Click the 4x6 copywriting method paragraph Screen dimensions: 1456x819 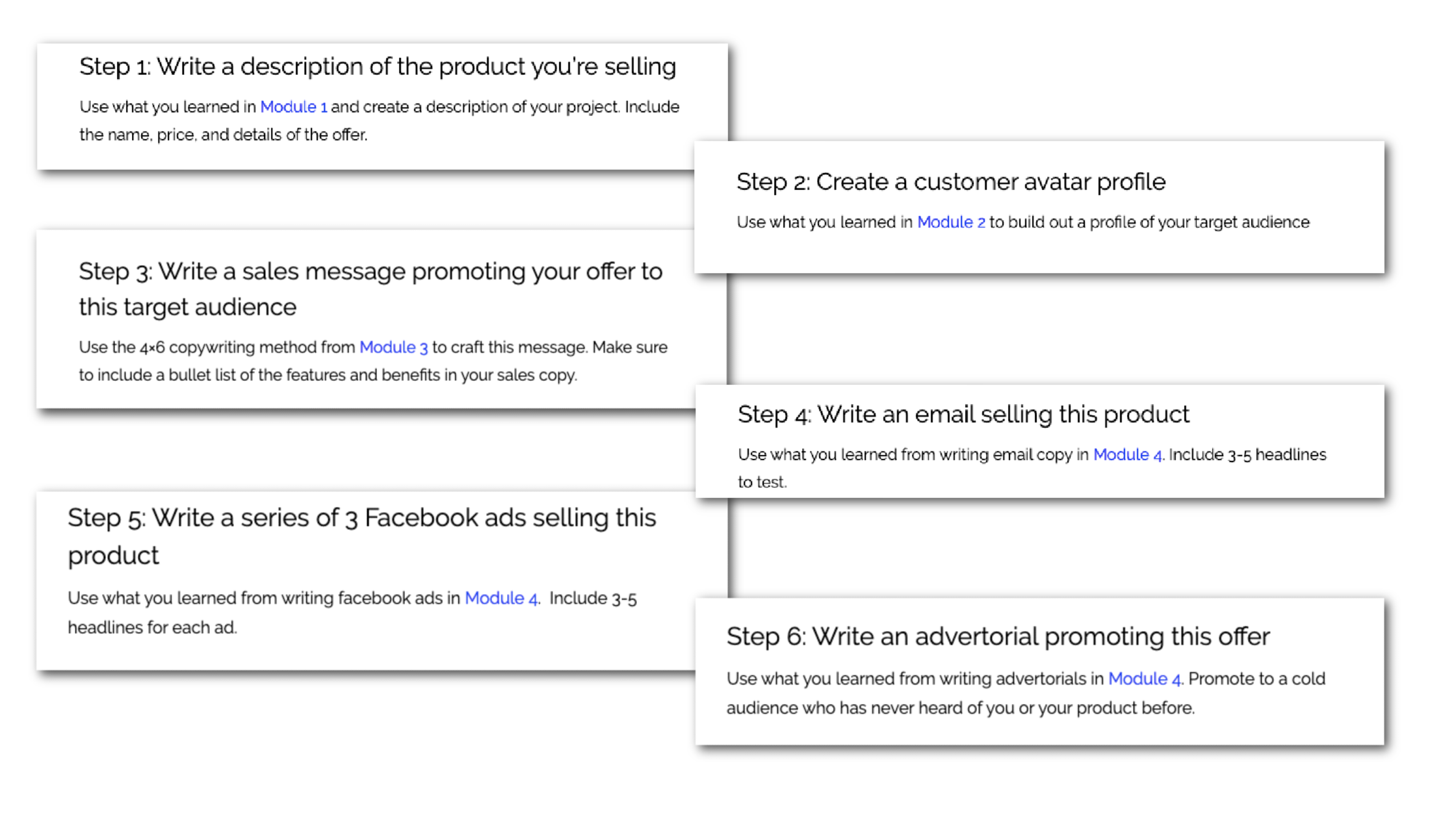[x=373, y=361]
